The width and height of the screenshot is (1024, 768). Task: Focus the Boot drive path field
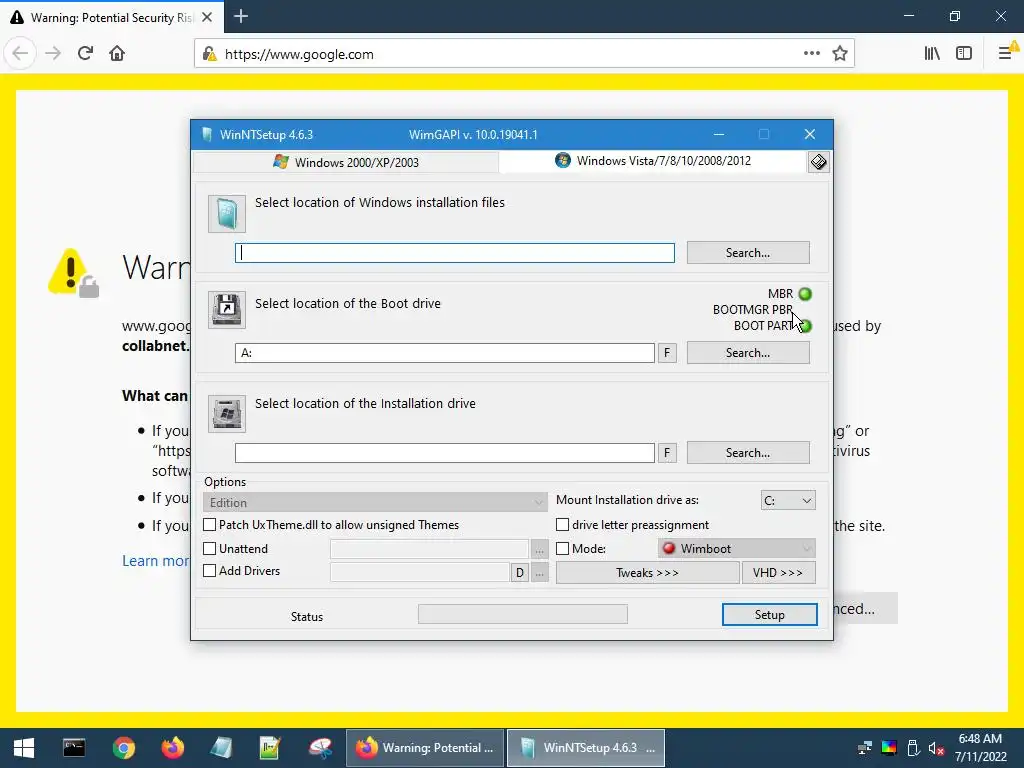coord(445,353)
